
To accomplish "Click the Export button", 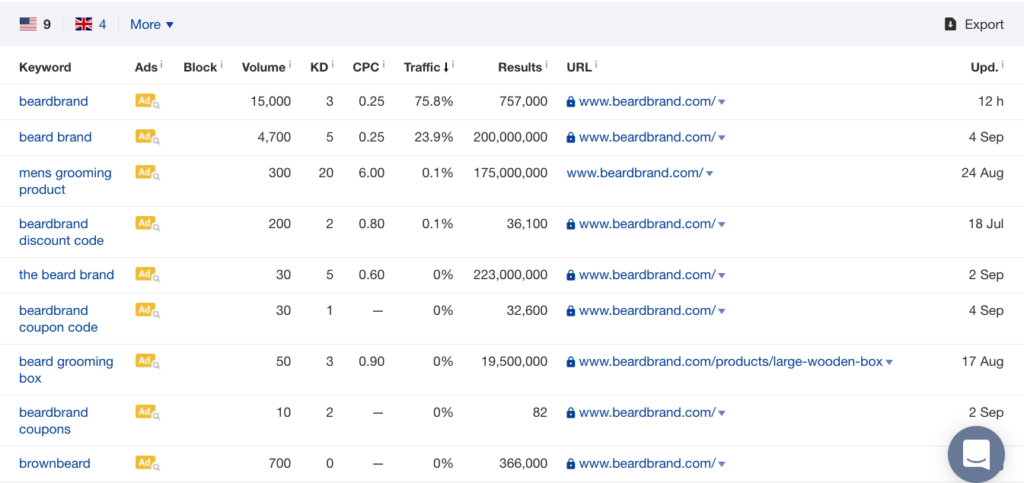I will pyautogui.click(x=974, y=24).
